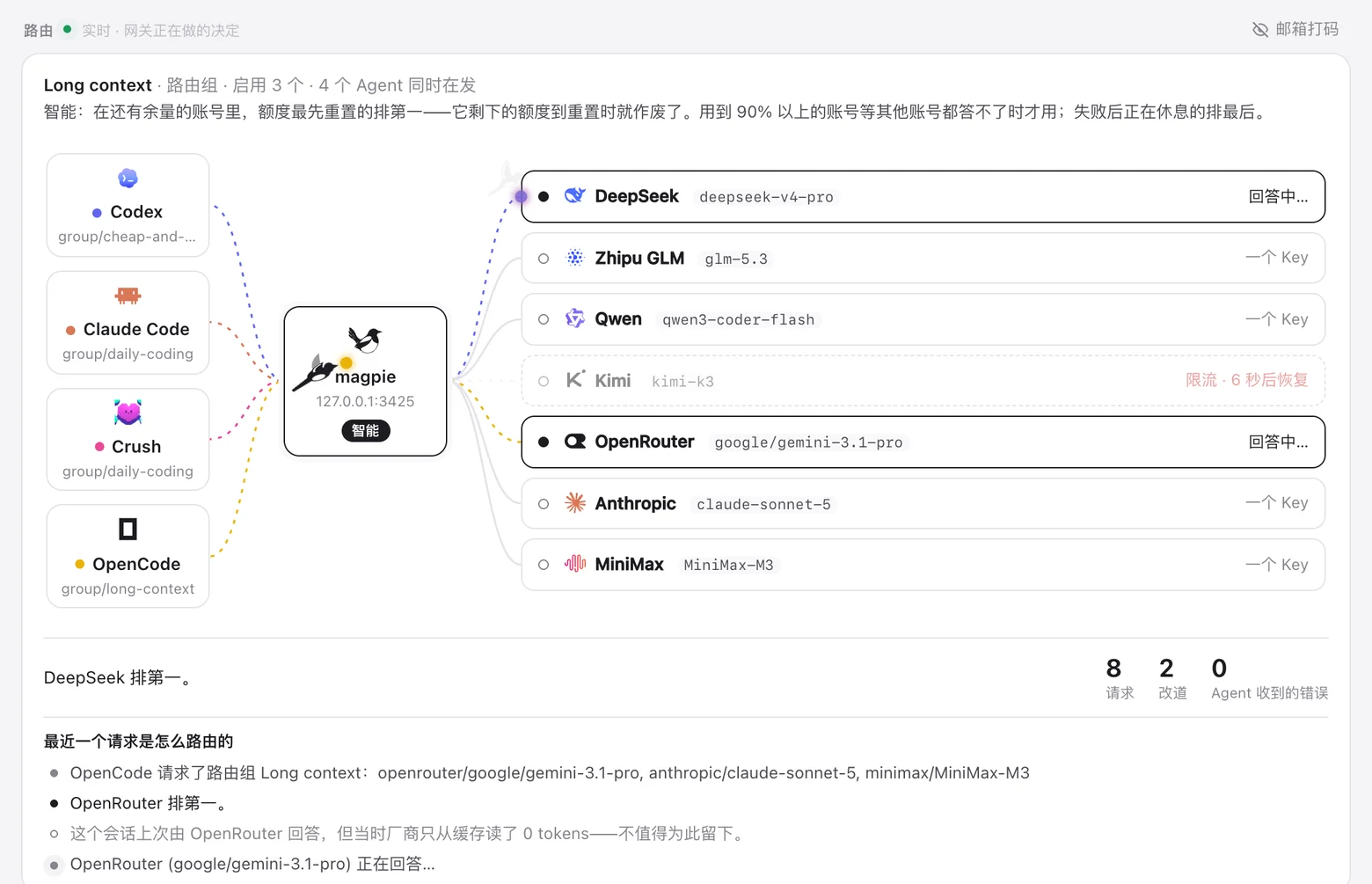This screenshot has width=1372, height=884.
Task: Click the Claude Code agent icon
Action: 128,296
